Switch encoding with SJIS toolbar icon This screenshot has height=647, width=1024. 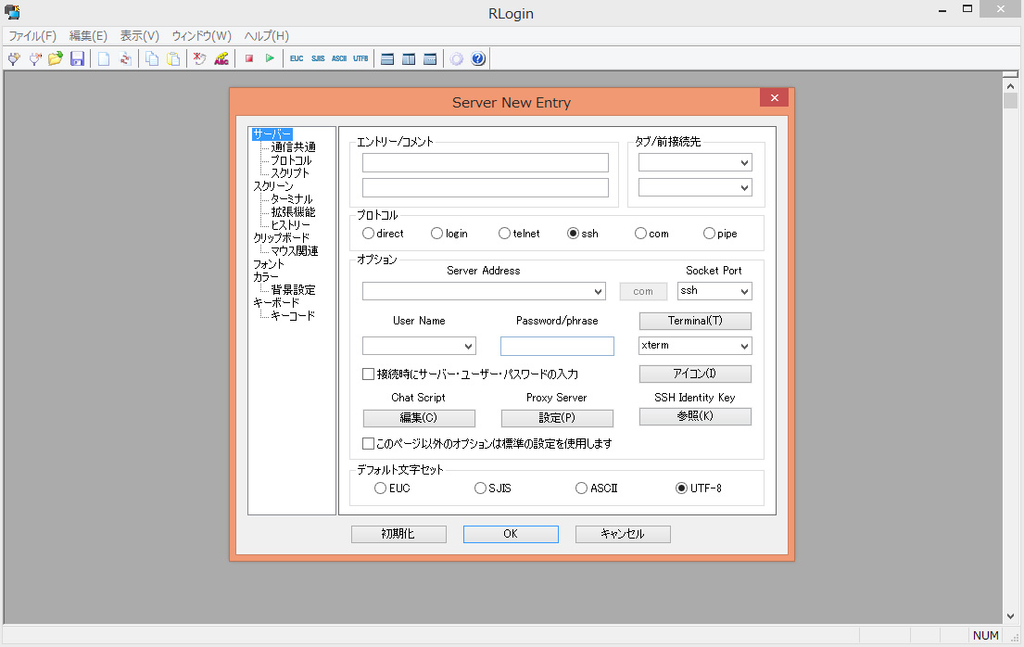coord(318,59)
